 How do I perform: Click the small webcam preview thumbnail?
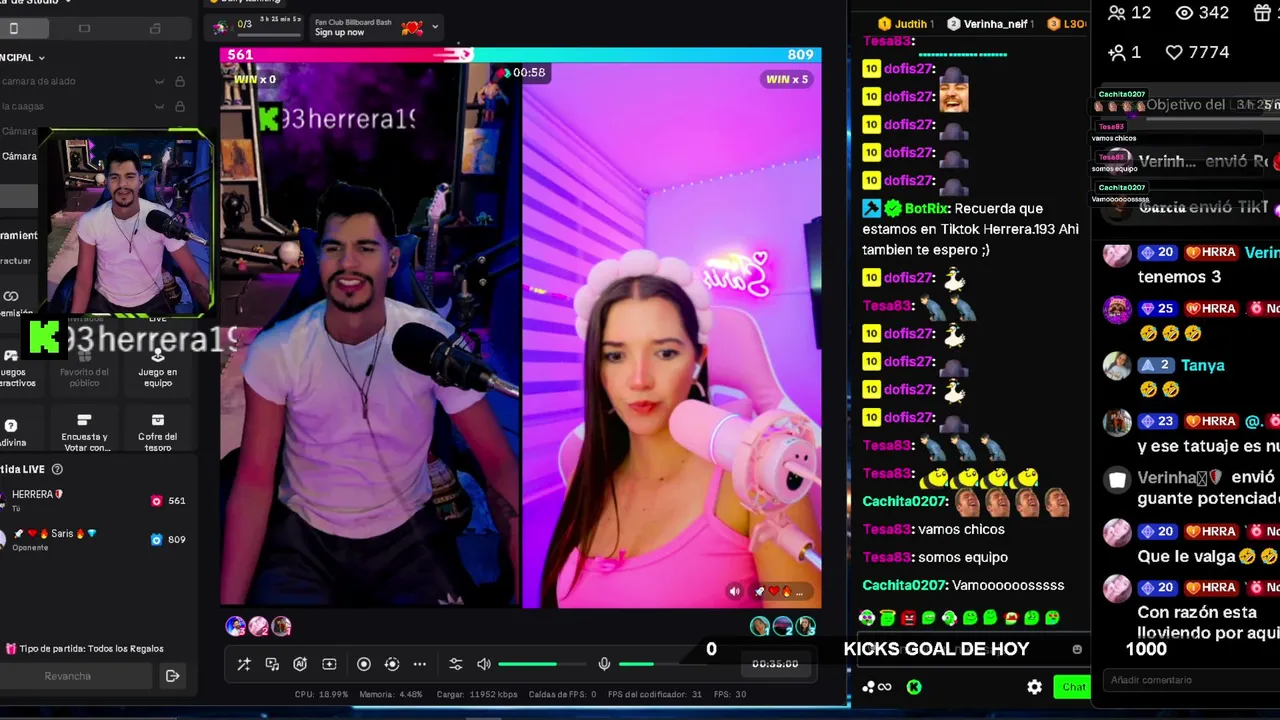tap(127, 224)
